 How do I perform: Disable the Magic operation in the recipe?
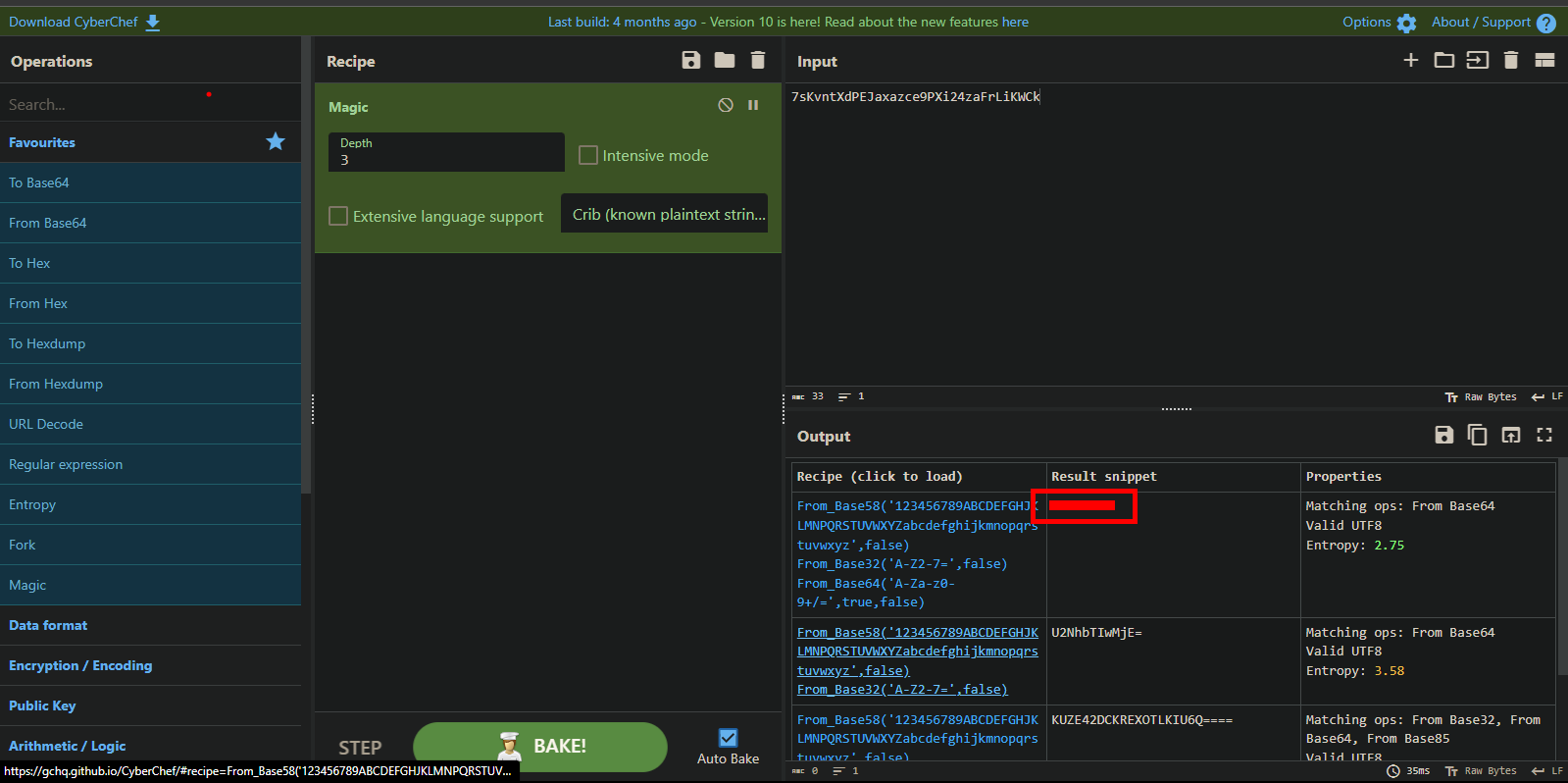coord(726,105)
